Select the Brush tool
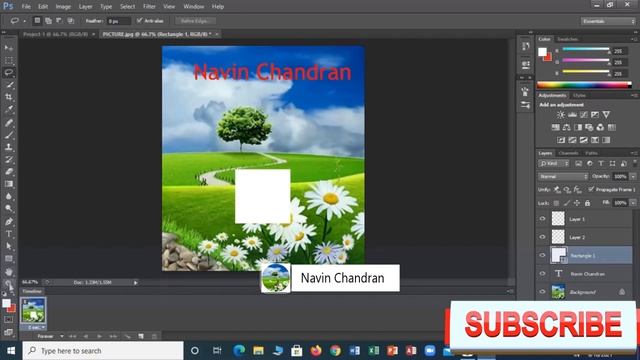 pos(9,135)
